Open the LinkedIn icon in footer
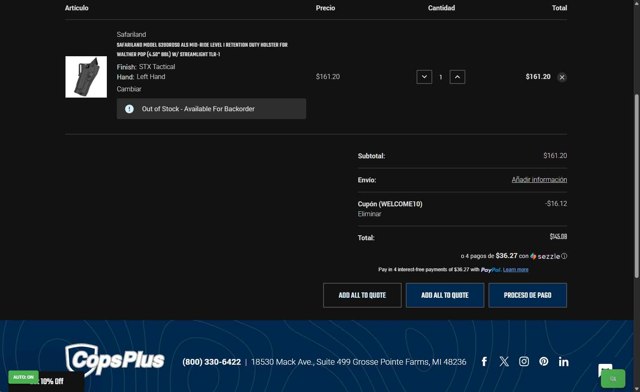640x392 pixels. point(563,361)
